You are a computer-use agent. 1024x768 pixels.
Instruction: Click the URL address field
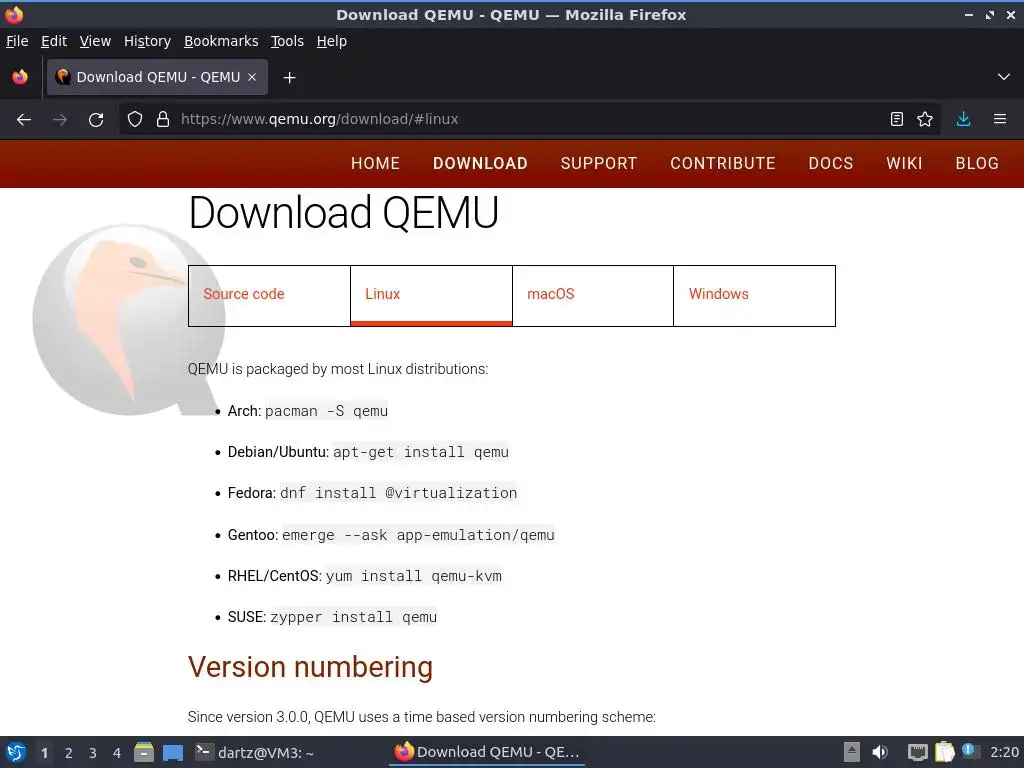tap(529, 120)
